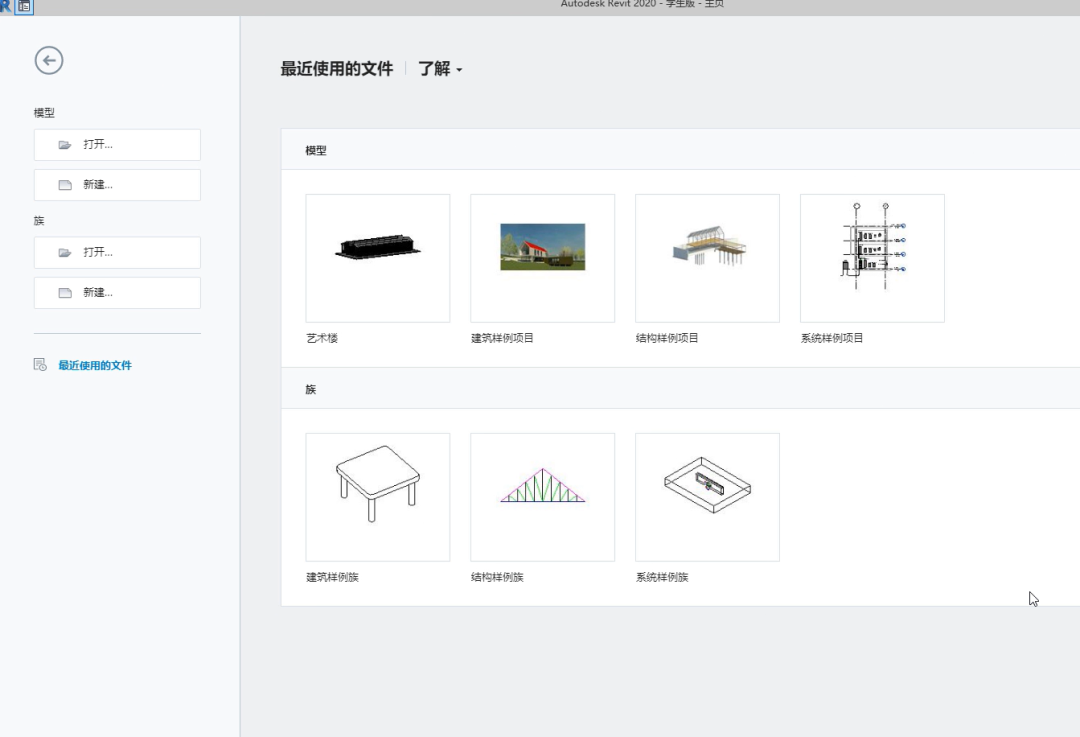Screen dimensions: 1080x737
Task: Click the folder icon in family 打开 button
Action: 65,253
